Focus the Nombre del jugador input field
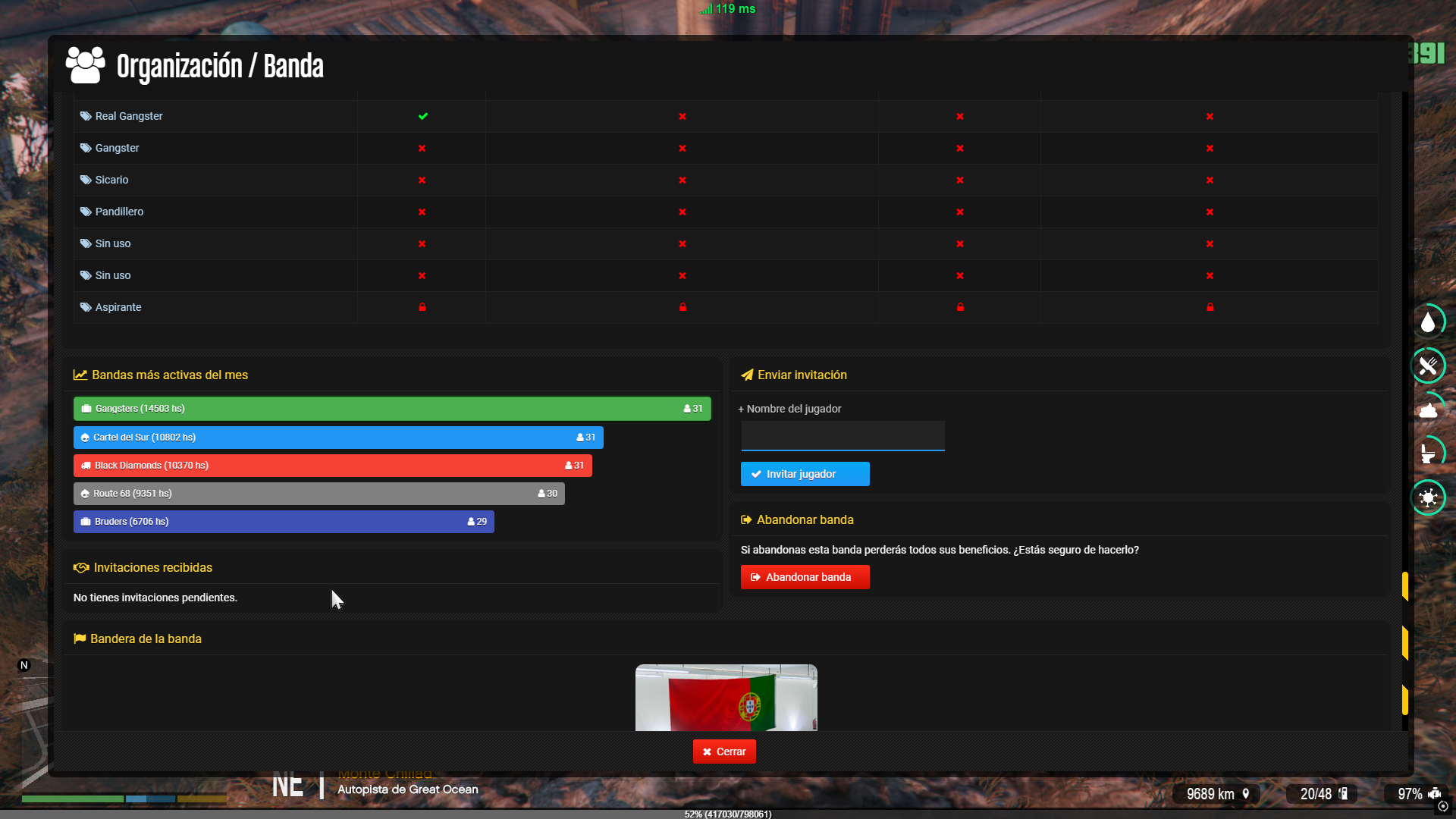1456x819 pixels. 843,436
